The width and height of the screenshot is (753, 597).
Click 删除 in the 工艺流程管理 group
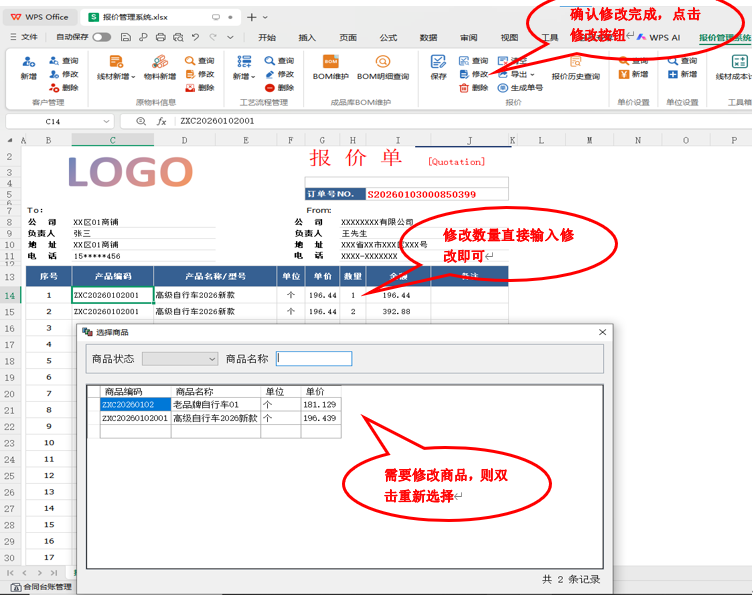click(279, 87)
